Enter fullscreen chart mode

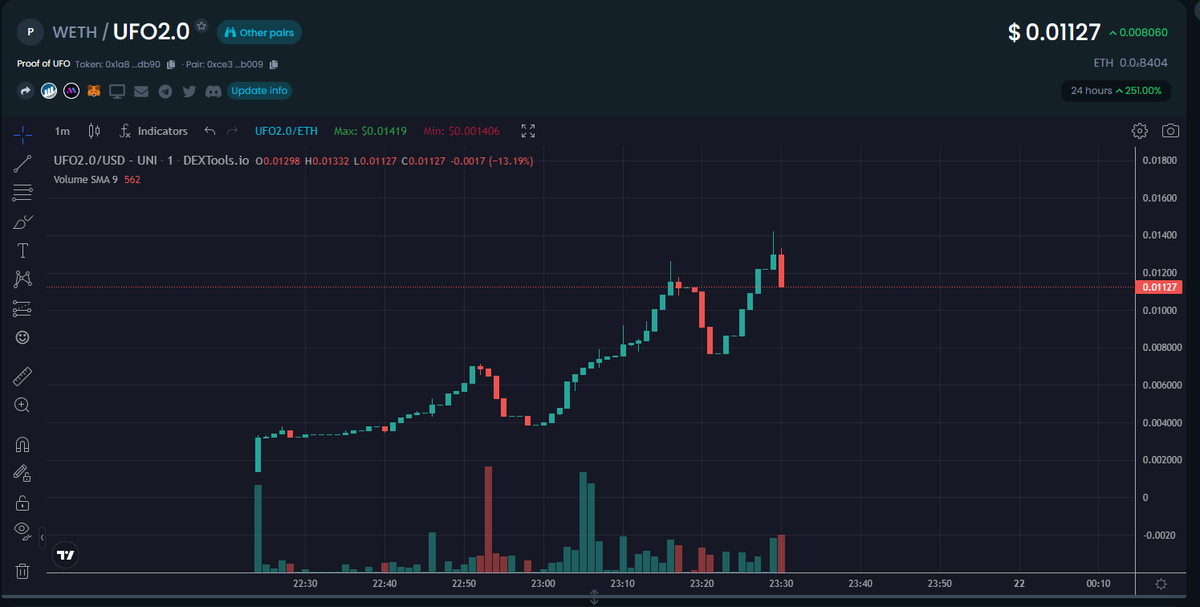pos(528,131)
